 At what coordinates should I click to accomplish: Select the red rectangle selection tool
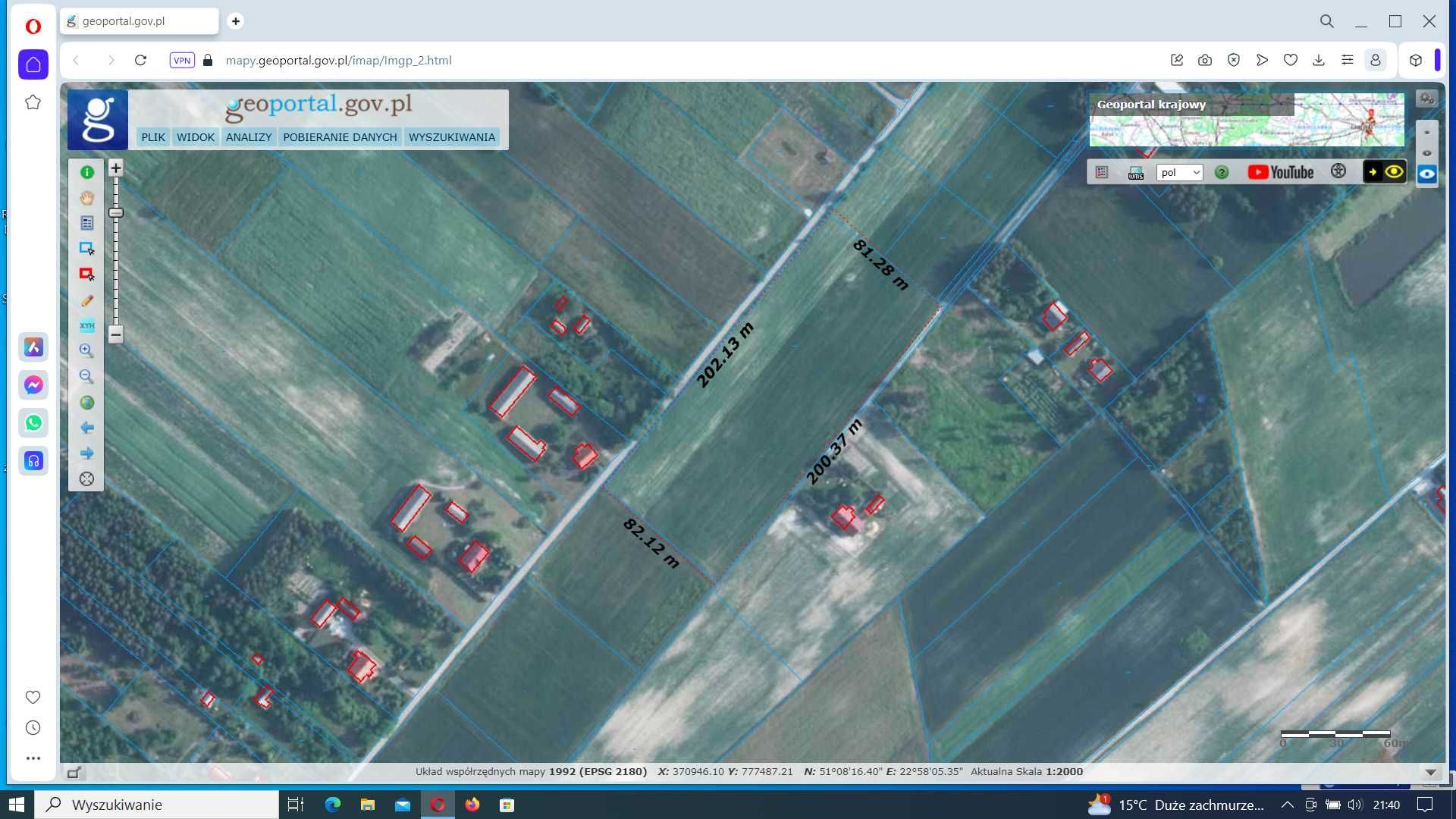pos(86,274)
